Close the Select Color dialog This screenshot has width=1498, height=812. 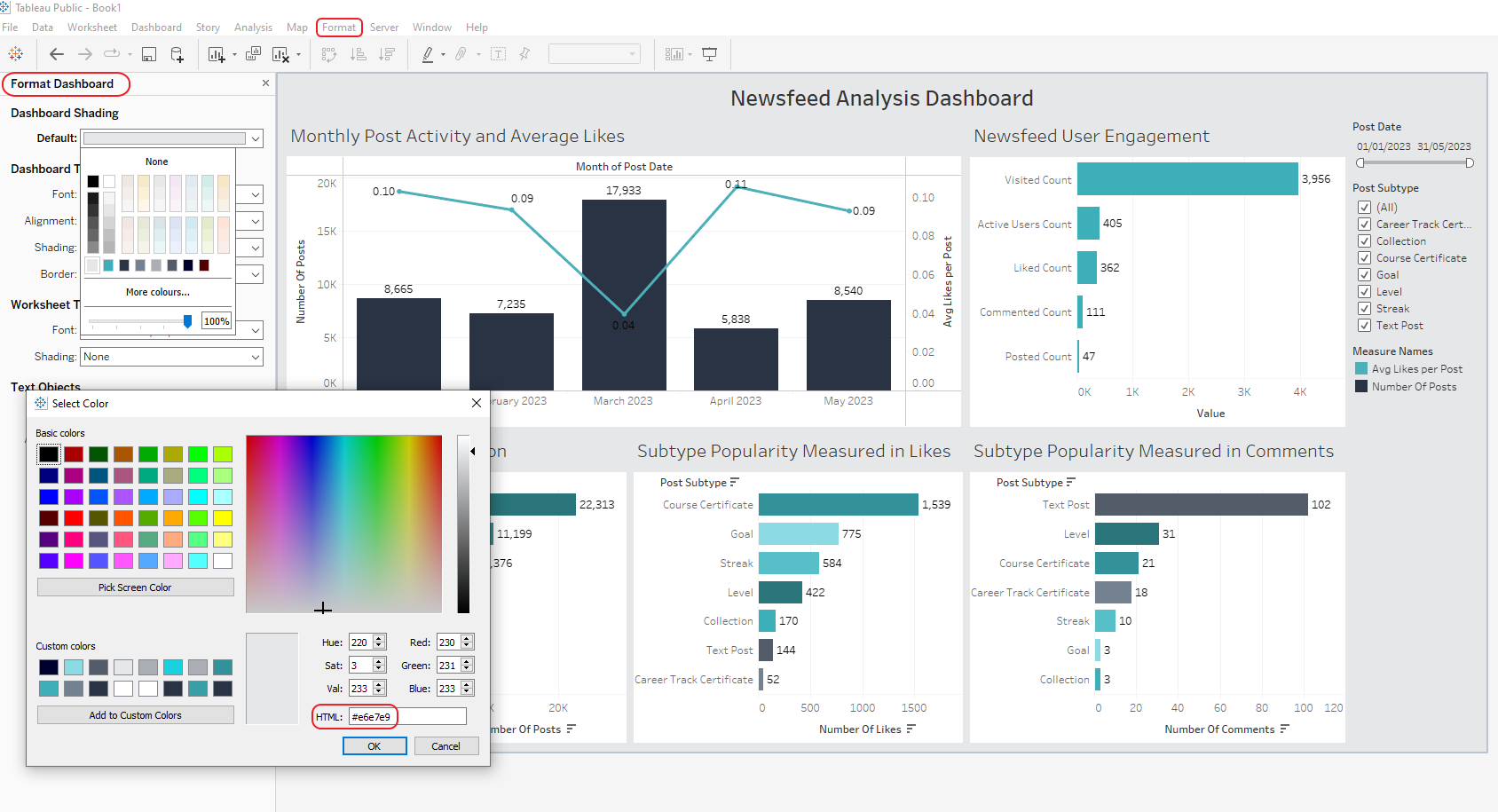[477, 403]
